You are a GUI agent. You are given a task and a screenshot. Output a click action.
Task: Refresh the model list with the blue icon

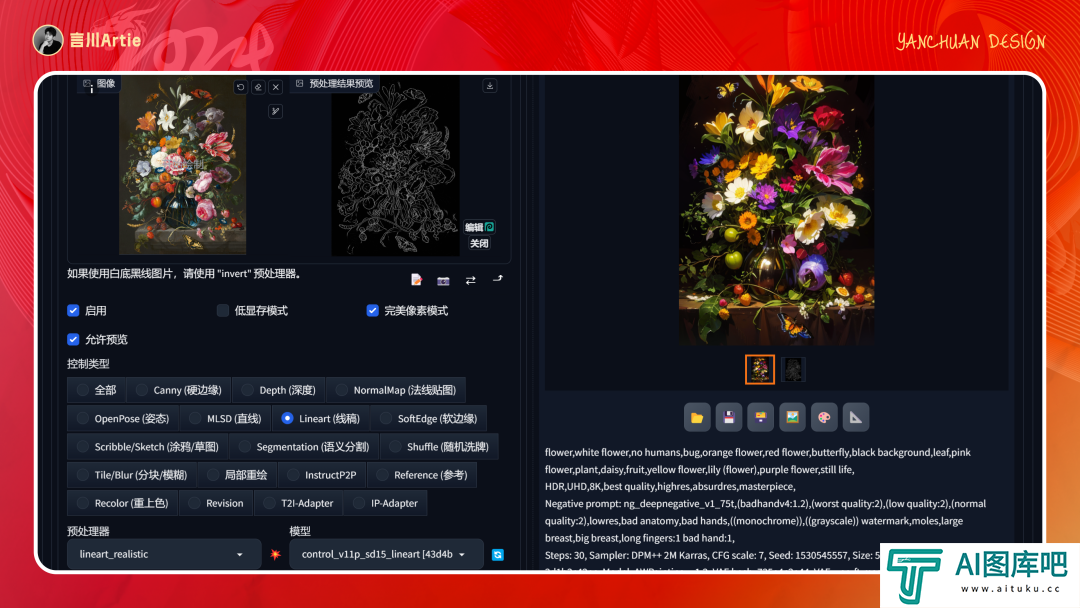[x=497, y=555]
